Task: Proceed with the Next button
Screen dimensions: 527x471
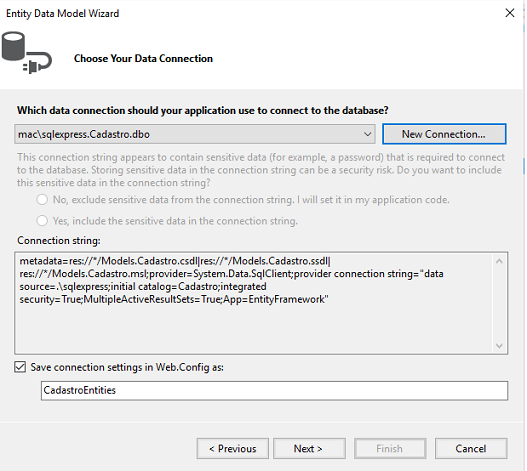Action: tap(309, 448)
